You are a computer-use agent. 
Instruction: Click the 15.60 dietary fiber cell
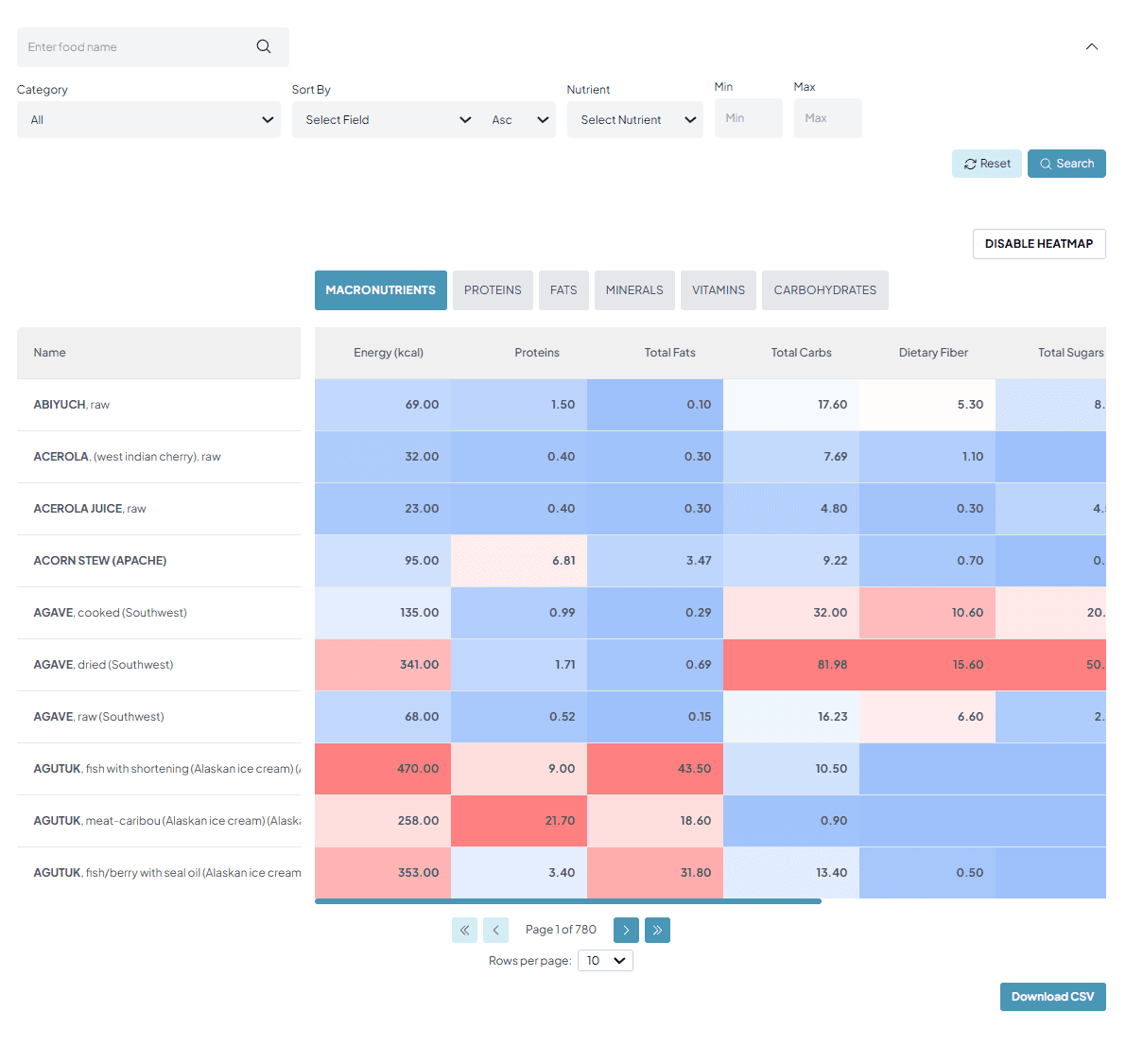click(x=927, y=665)
